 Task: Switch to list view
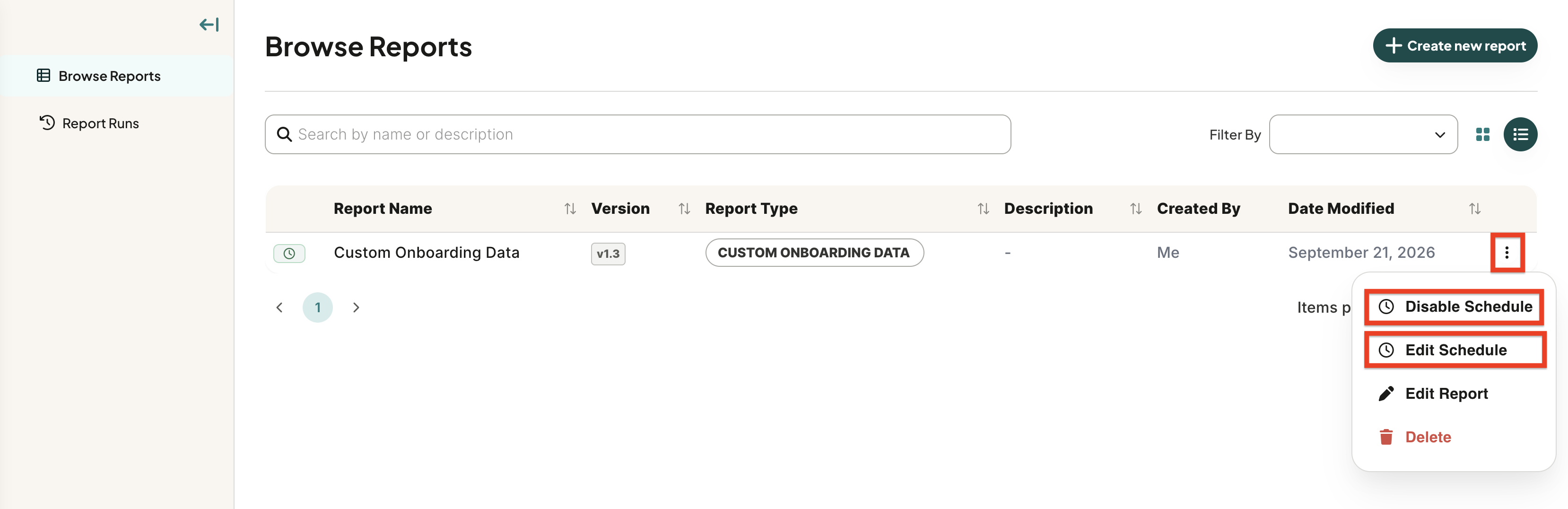(x=1520, y=134)
